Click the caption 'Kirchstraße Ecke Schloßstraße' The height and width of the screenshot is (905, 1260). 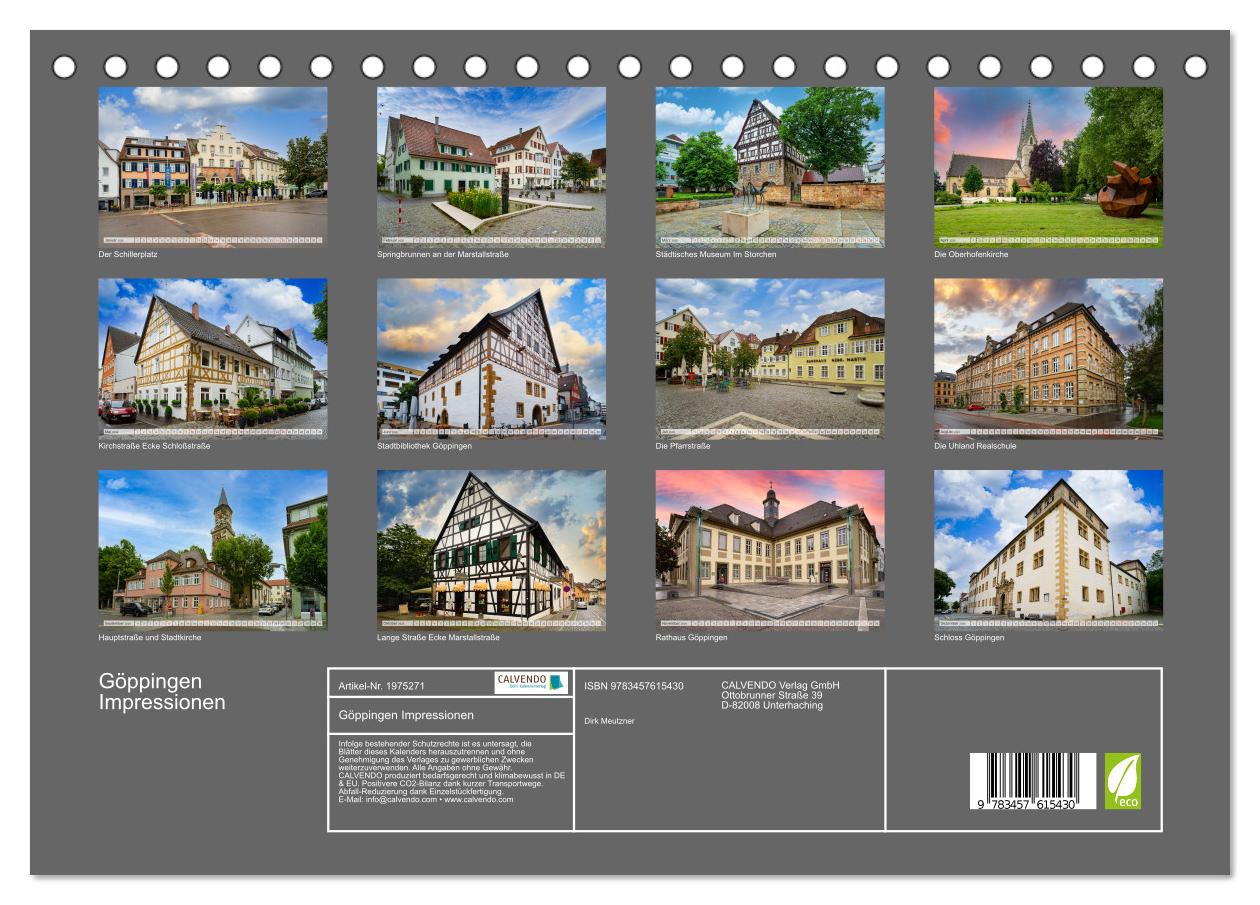154,446
